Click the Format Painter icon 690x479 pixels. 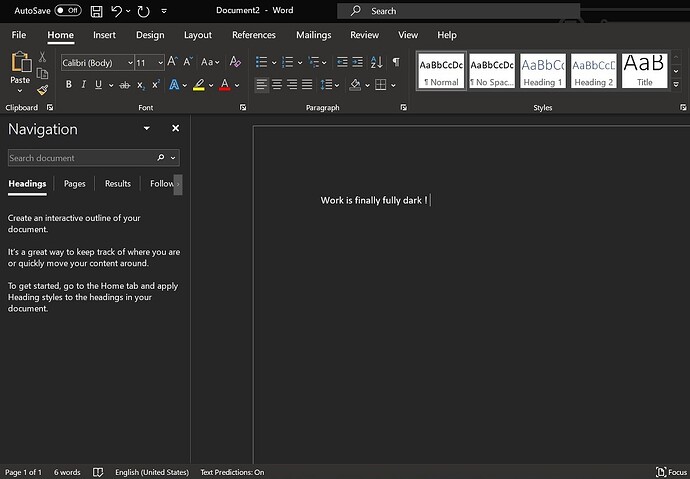click(43, 90)
